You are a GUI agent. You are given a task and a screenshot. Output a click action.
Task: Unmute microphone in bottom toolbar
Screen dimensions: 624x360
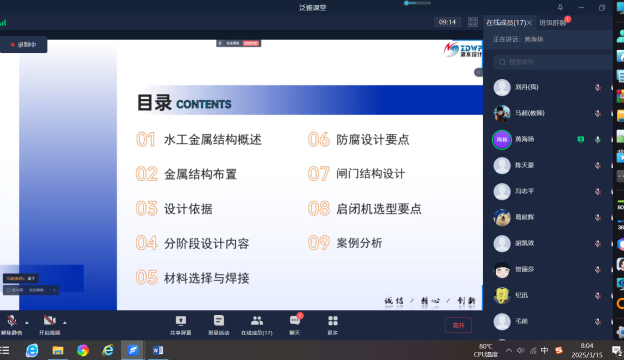point(12,325)
